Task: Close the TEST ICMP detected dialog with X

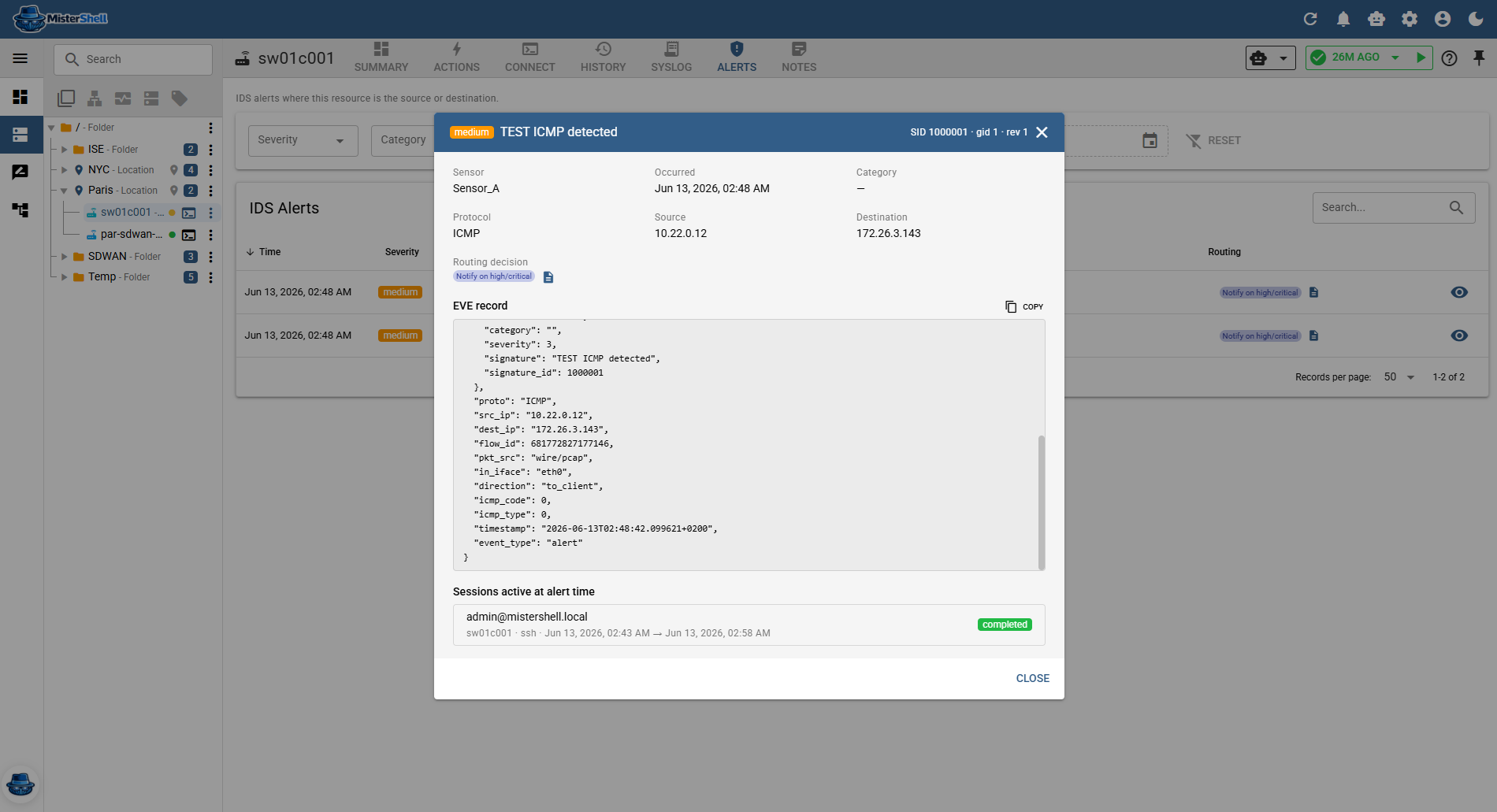Action: [x=1042, y=132]
